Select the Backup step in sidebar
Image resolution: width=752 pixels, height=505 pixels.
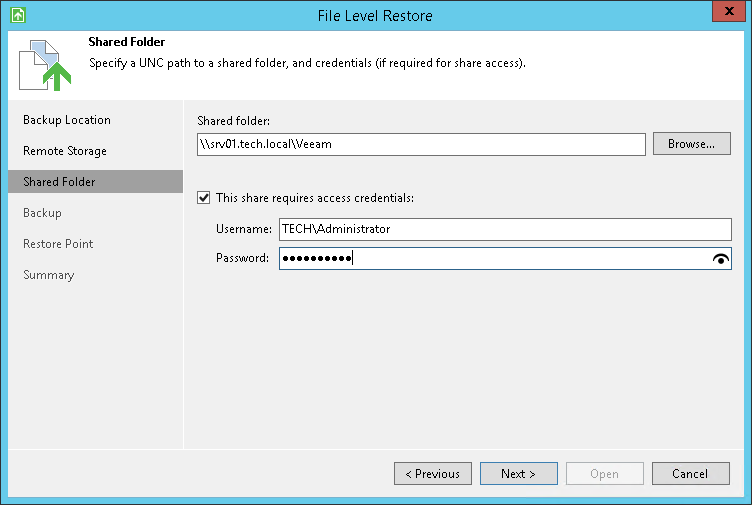pos(42,213)
